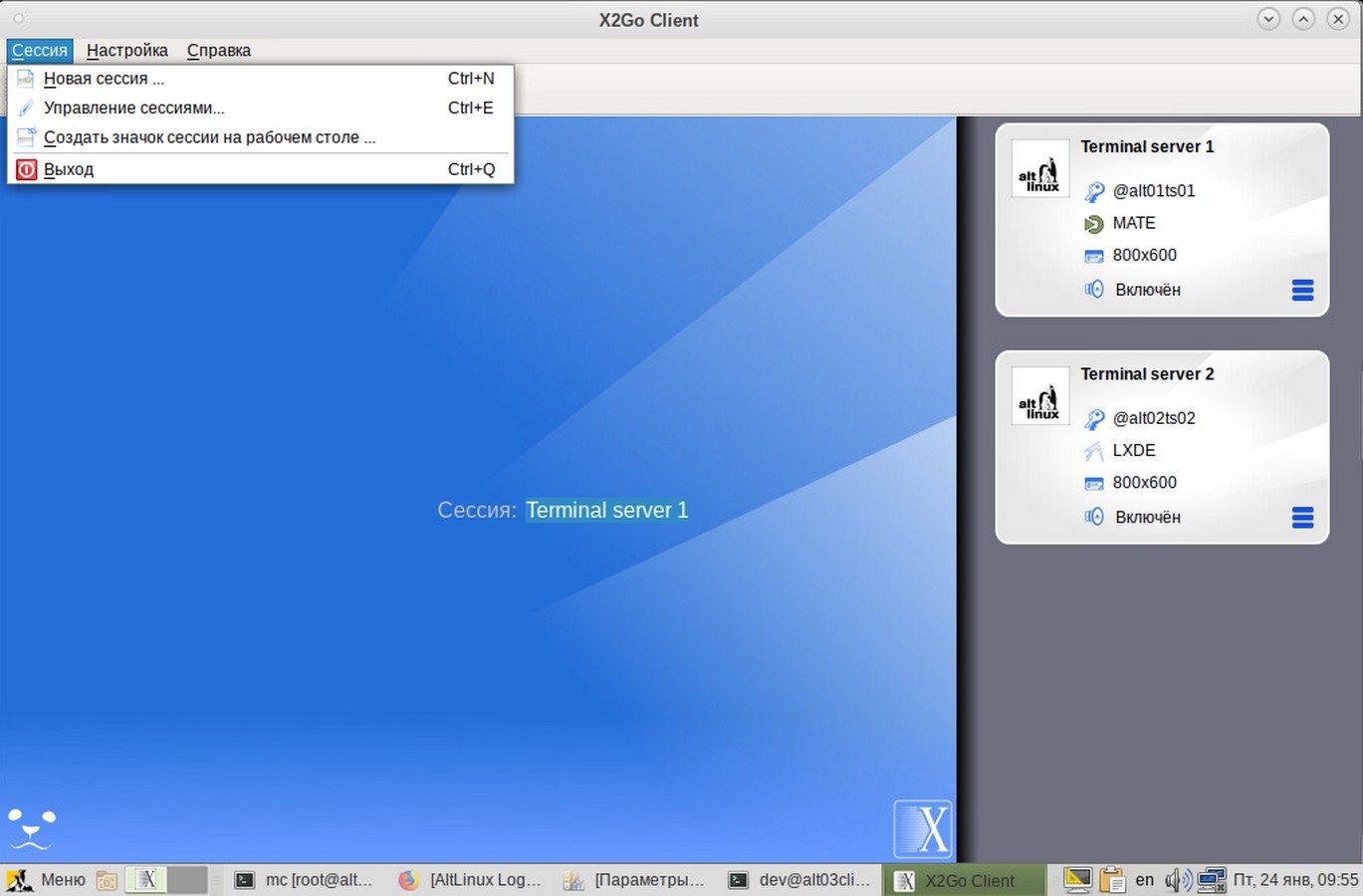Viewport: 1363px width, 896px height.
Task: Click the Terminal server 1 title
Action: click(x=1147, y=146)
